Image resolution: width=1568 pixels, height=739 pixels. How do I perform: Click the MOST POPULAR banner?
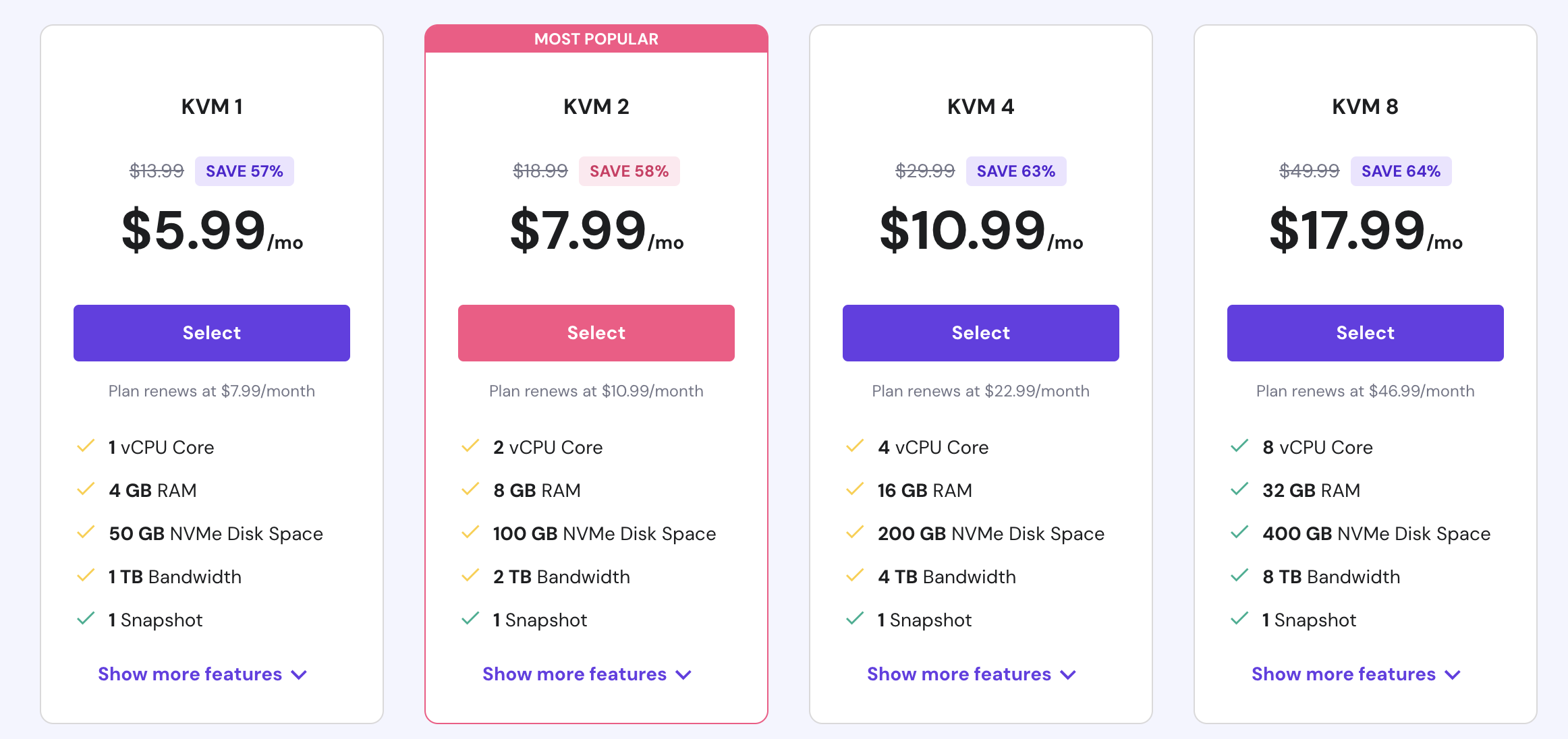(596, 39)
